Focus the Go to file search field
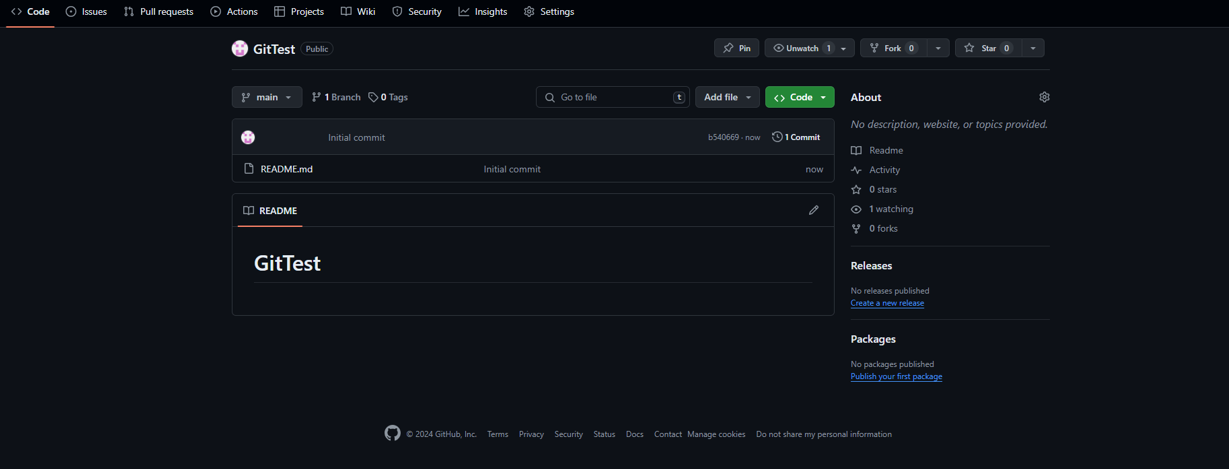This screenshot has height=469, width=1229. 613,97
